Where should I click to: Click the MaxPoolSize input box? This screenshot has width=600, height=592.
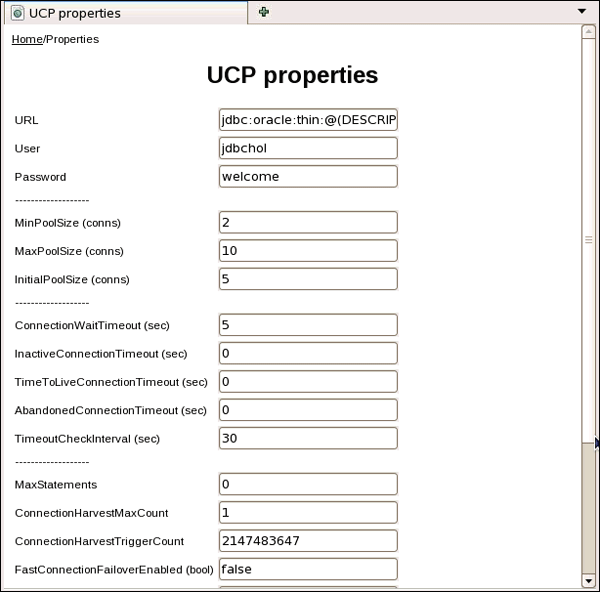click(308, 250)
